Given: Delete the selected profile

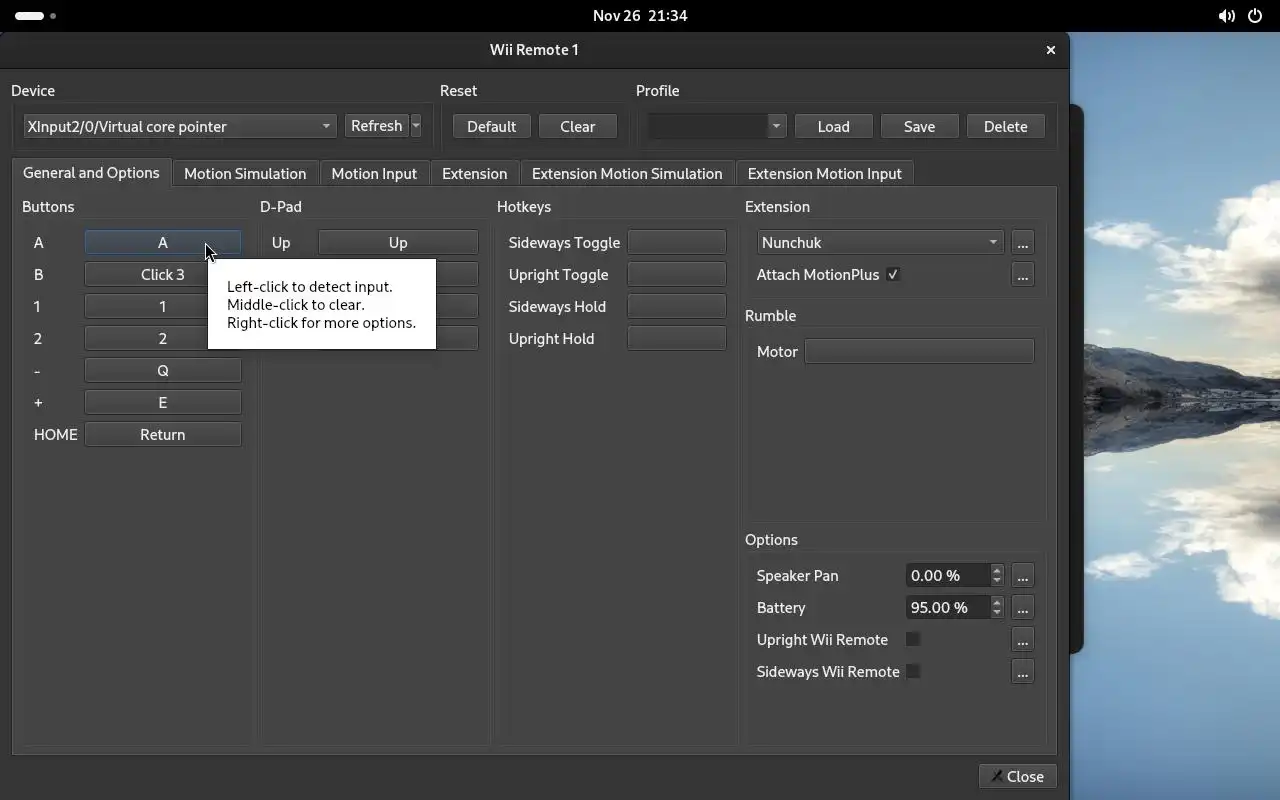Looking at the screenshot, I should point(1005,127).
